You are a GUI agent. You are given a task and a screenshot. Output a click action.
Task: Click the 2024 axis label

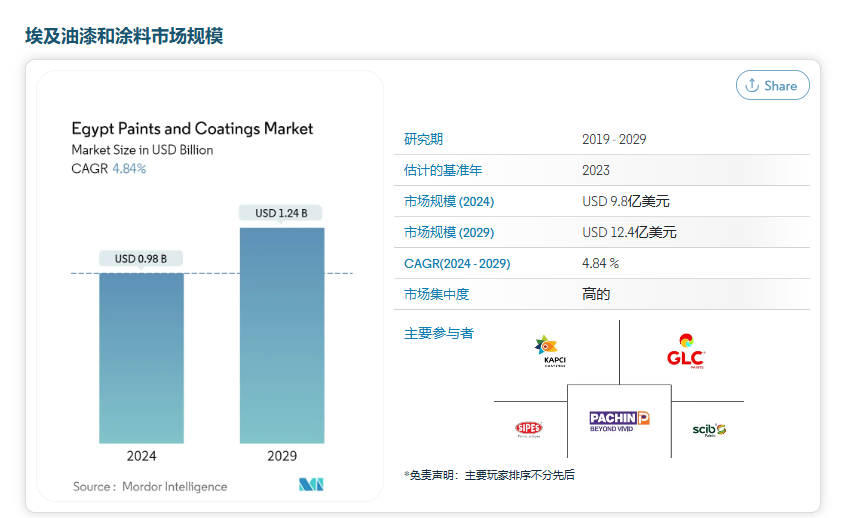click(141, 456)
